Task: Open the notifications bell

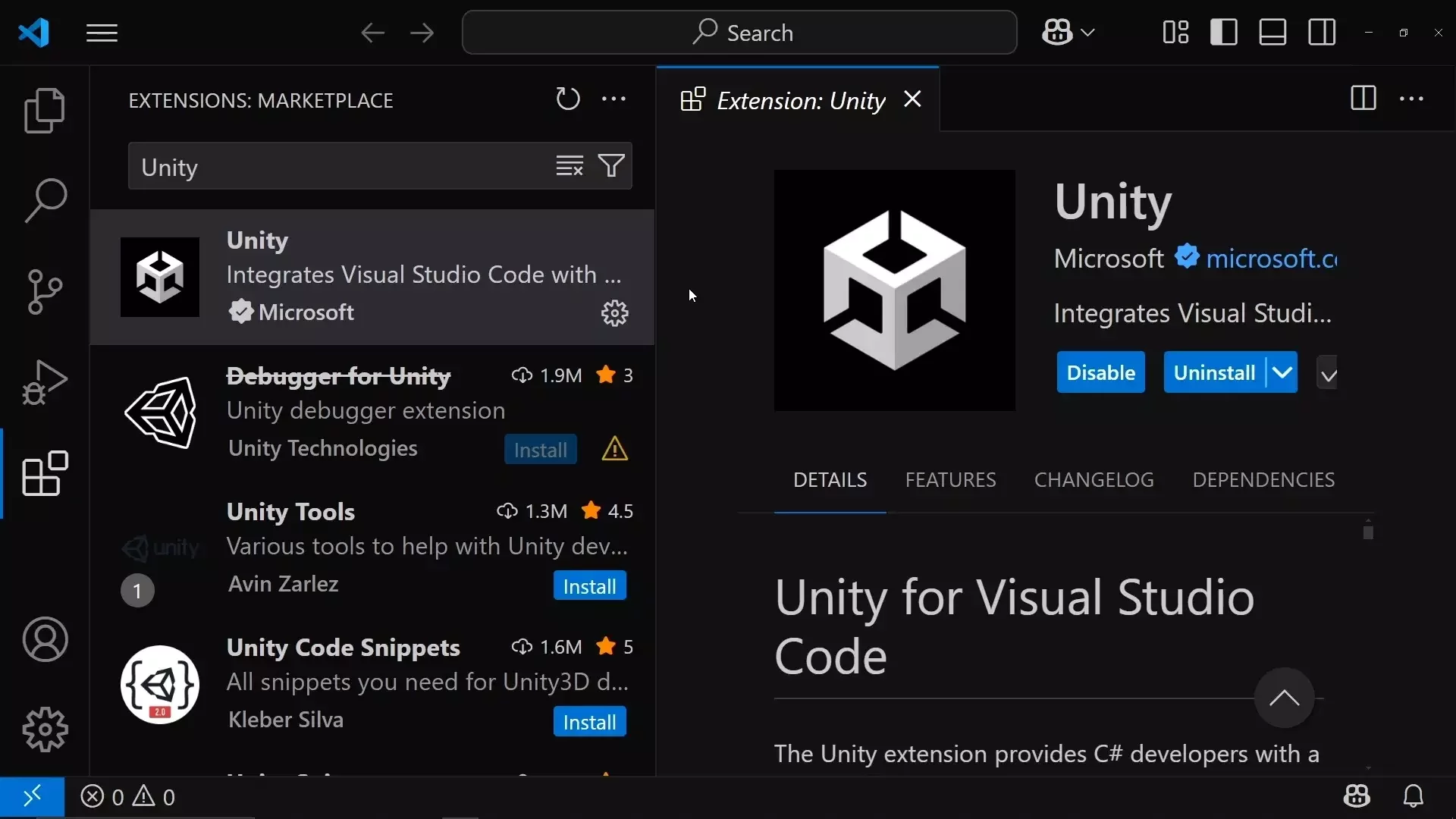Action: click(x=1413, y=796)
